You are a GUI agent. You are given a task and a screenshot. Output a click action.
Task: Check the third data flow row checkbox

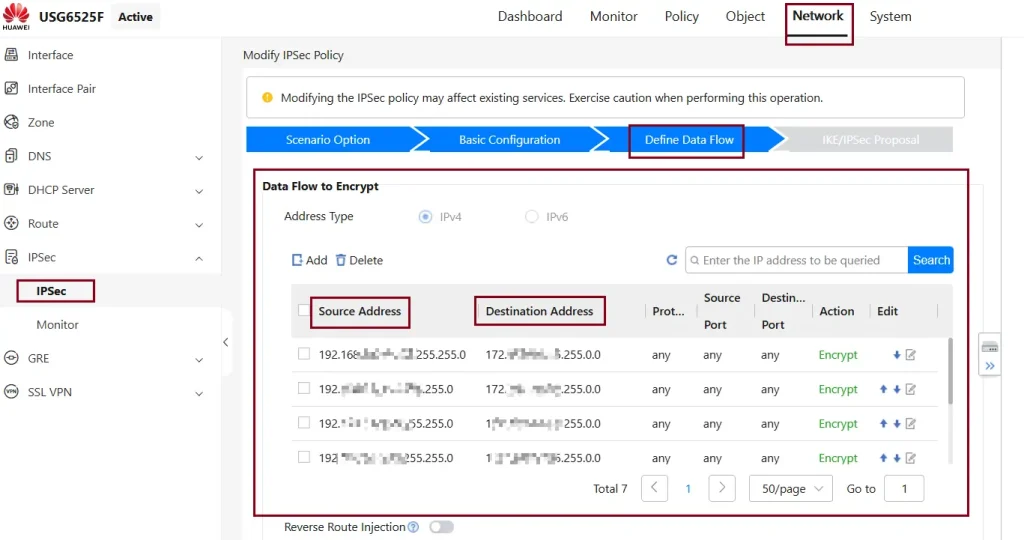(x=304, y=422)
